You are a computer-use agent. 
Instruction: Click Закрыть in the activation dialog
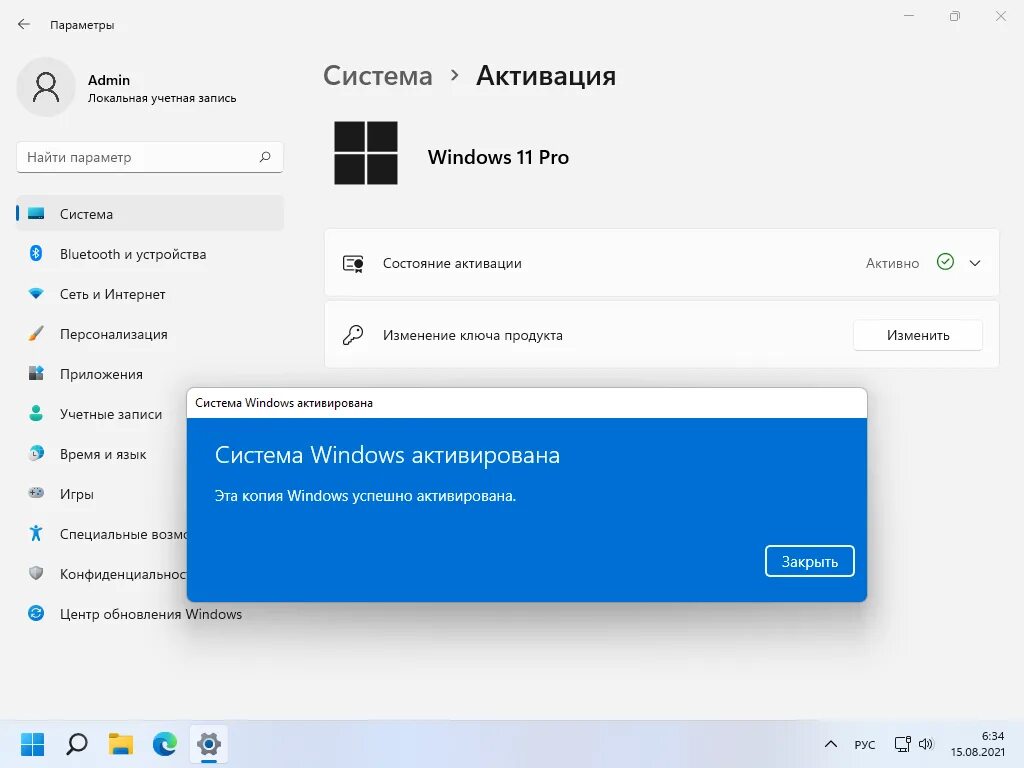[810, 562]
